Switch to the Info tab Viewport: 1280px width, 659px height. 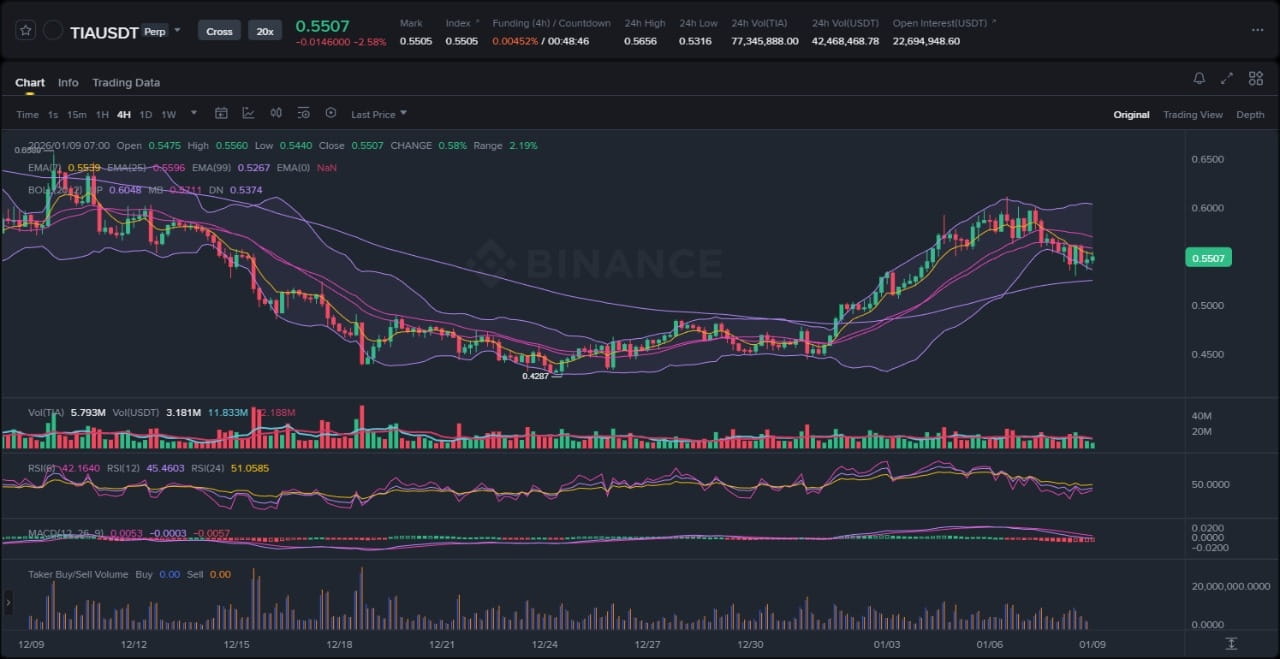[x=68, y=83]
